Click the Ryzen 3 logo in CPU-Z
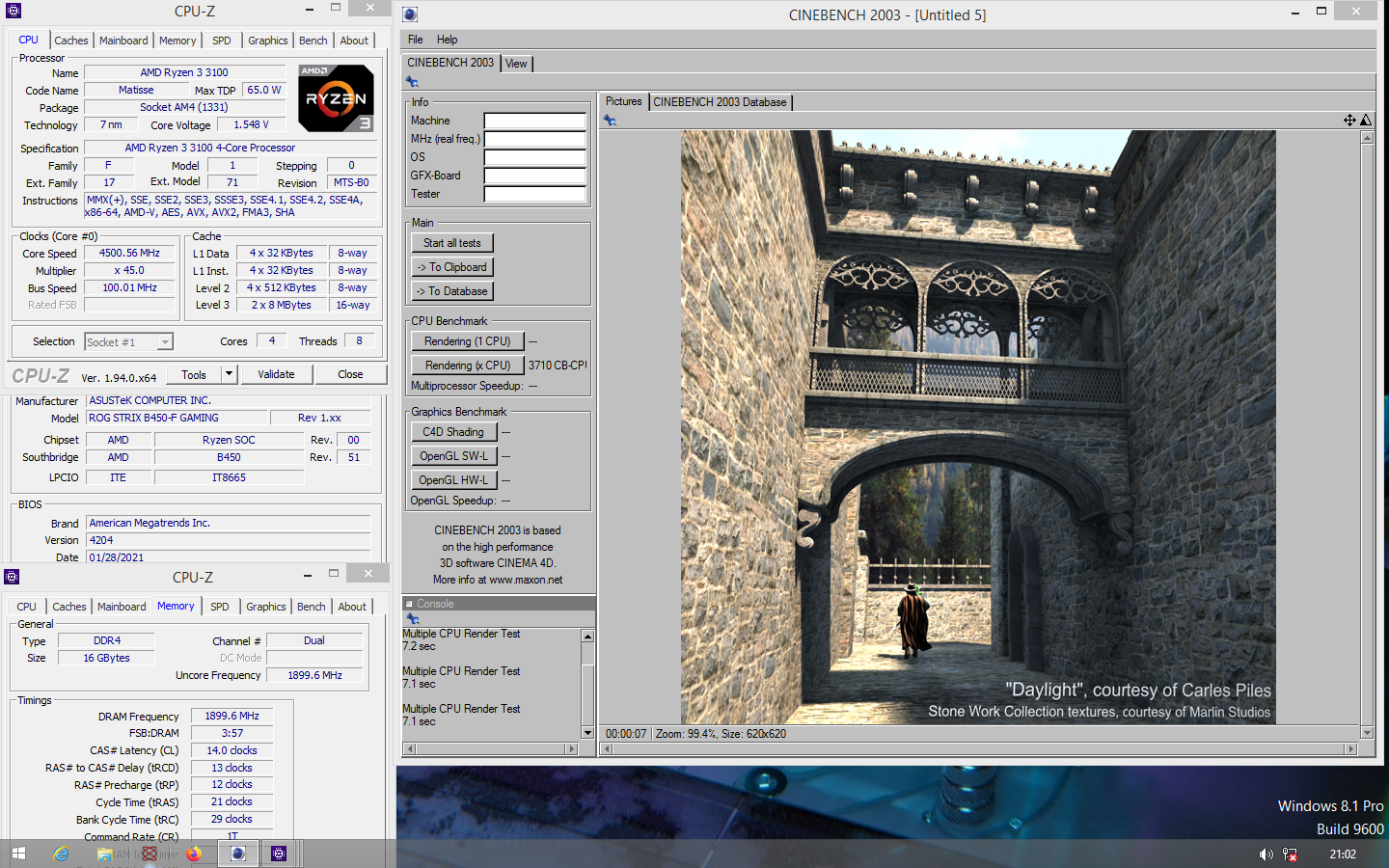 tap(336, 98)
